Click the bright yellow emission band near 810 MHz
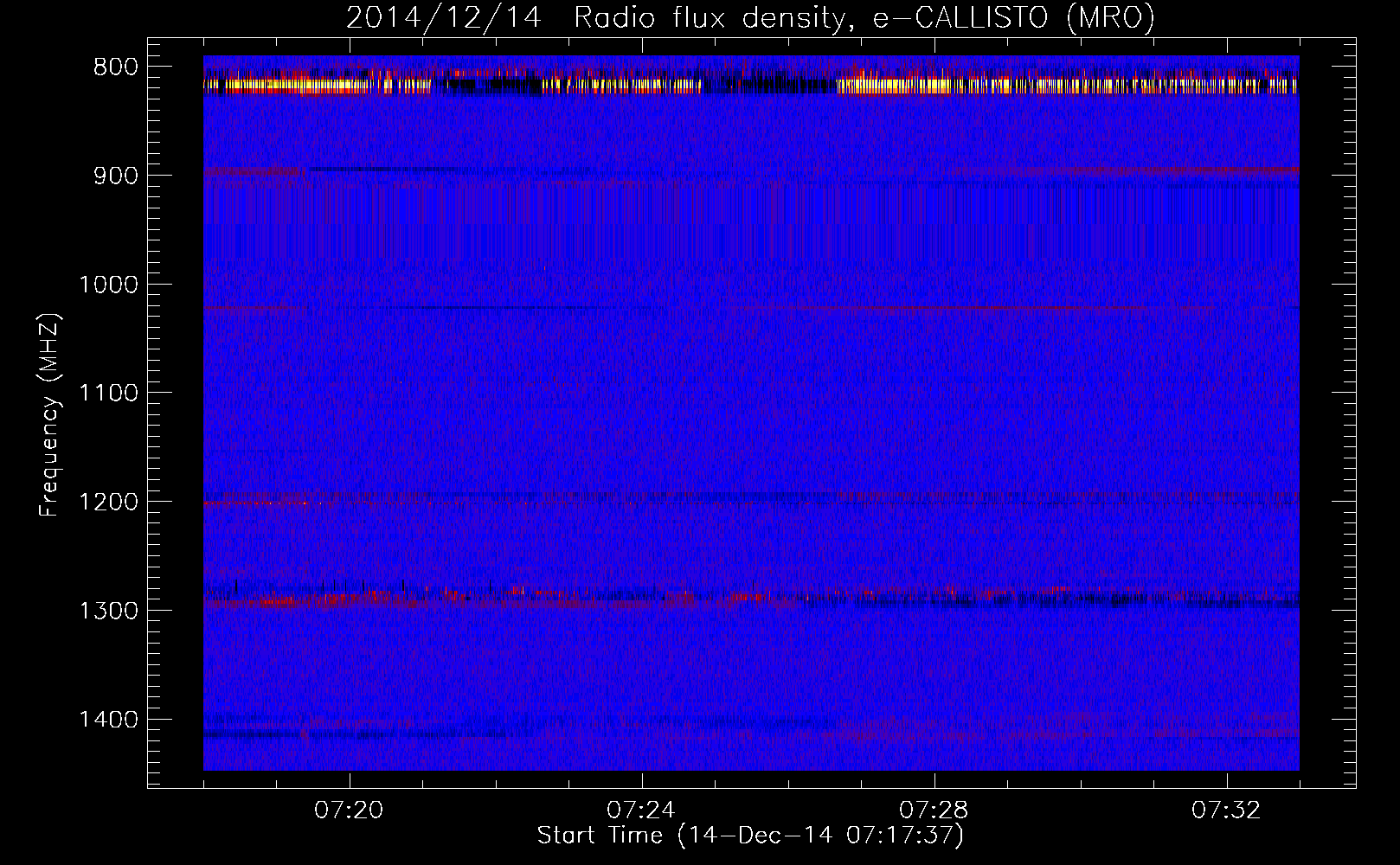This screenshot has width=1400, height=865. [x=751, y=85]
